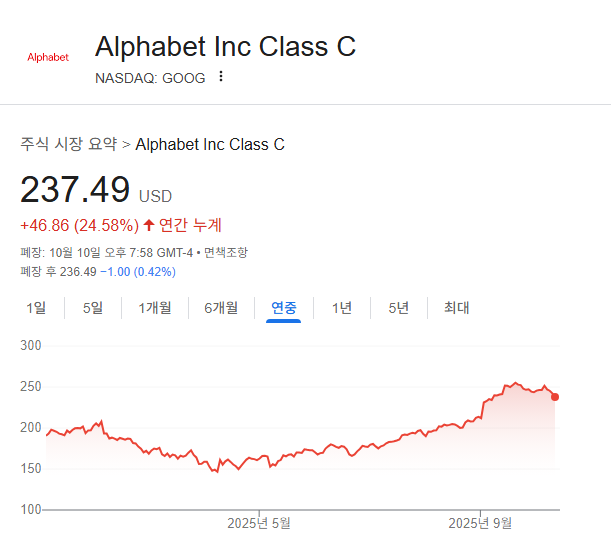Click the +46.86 (24.58%) change value
The height and width of the screenshot is (545, 611).
78,225
